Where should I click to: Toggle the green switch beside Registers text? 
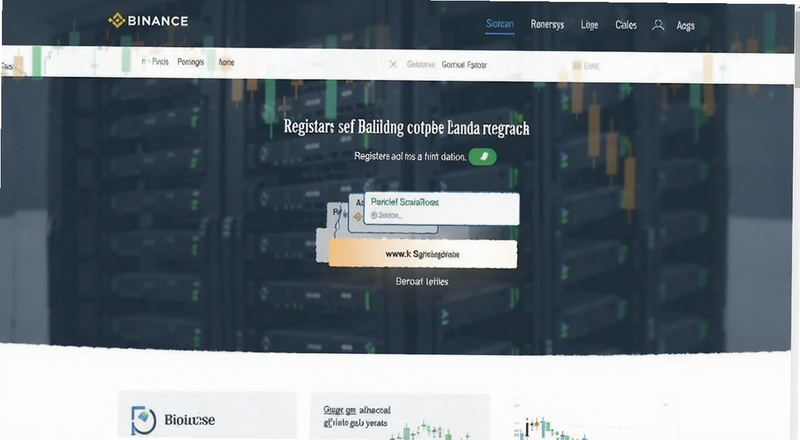pyautogui.click(x=482, y=157)
